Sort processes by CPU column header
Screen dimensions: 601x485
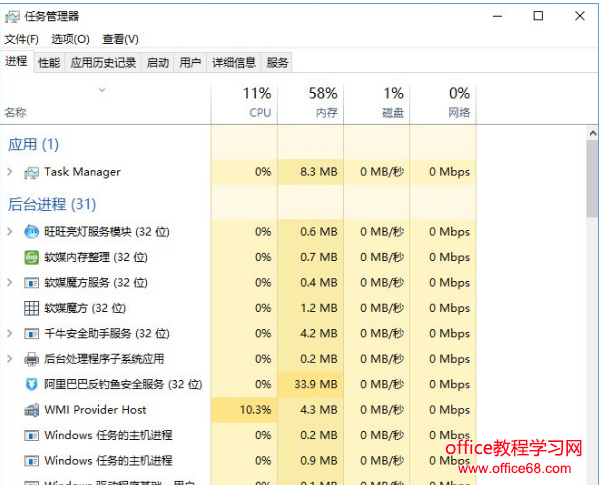[258, 103]
